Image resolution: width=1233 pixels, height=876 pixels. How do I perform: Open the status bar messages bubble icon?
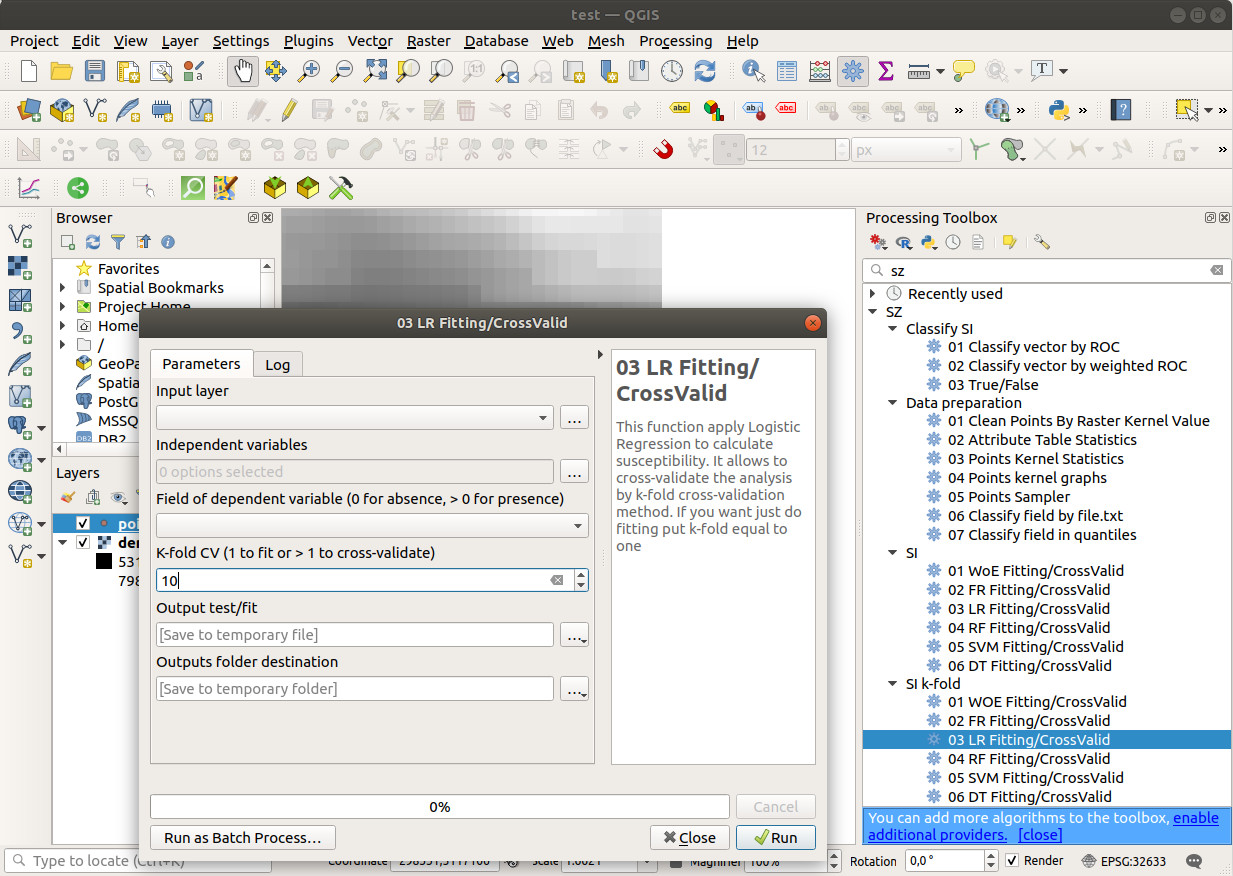coord(1194,861)
